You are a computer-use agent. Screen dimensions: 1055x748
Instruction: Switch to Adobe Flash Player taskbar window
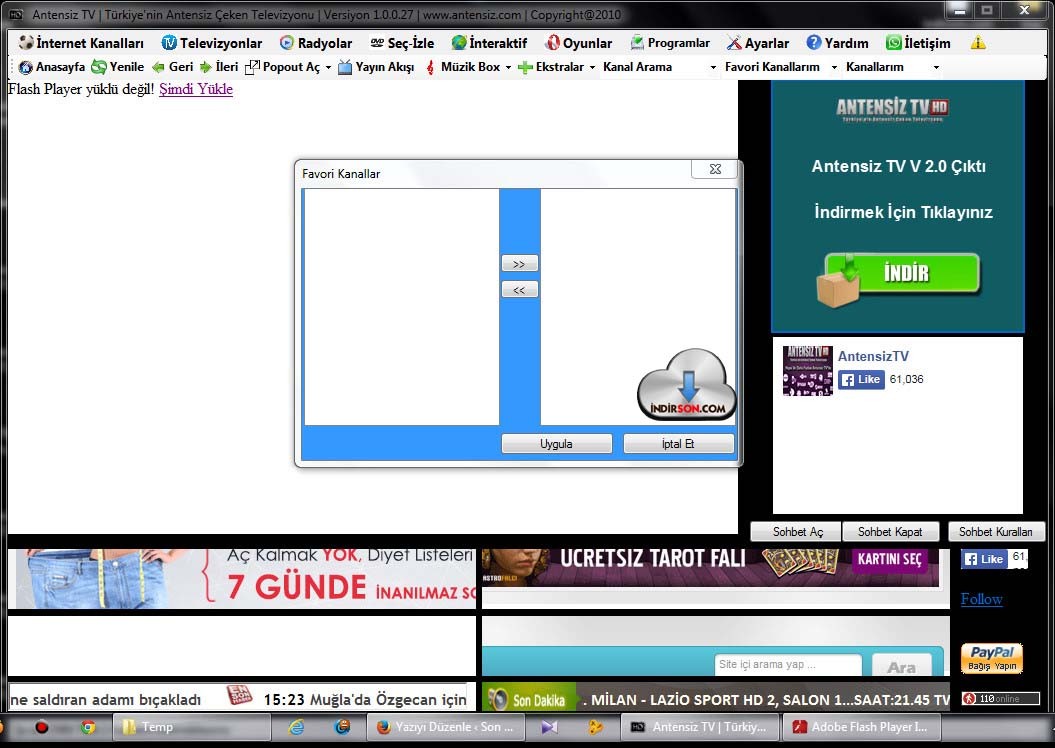click(863, 727)
